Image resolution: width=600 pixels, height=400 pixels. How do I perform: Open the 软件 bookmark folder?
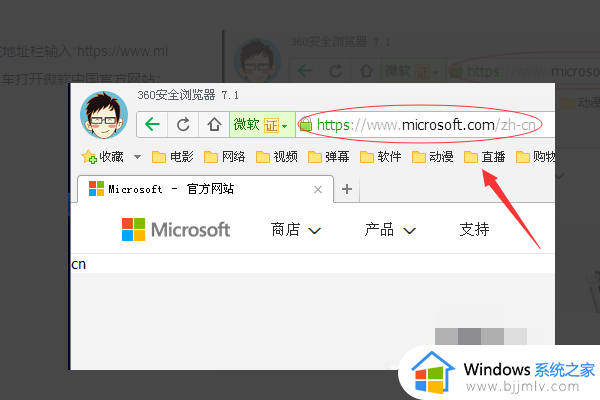coord(381,157)
